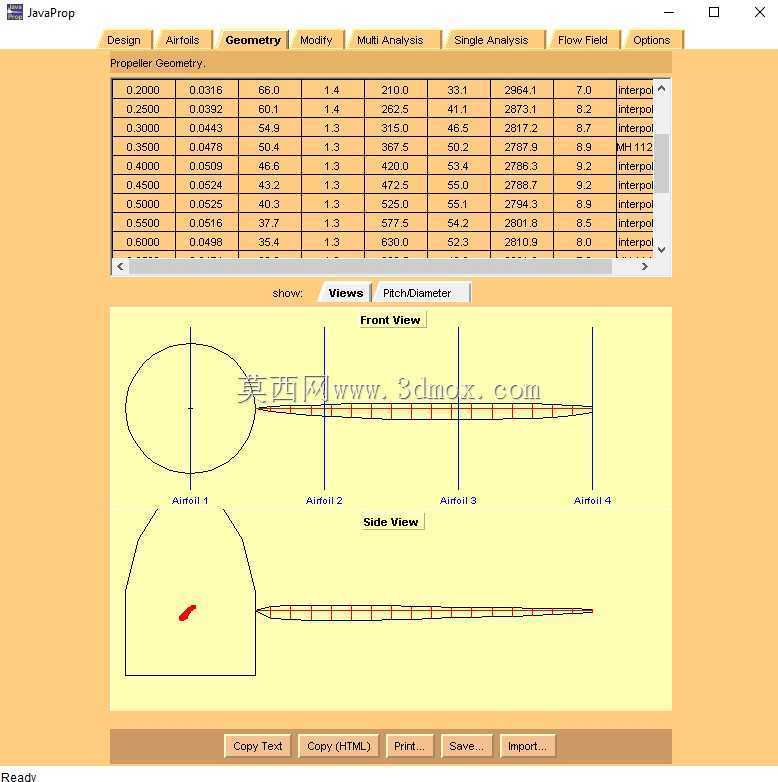
Task: Click the Airfoil 1 label
Action: coord(190,500)
